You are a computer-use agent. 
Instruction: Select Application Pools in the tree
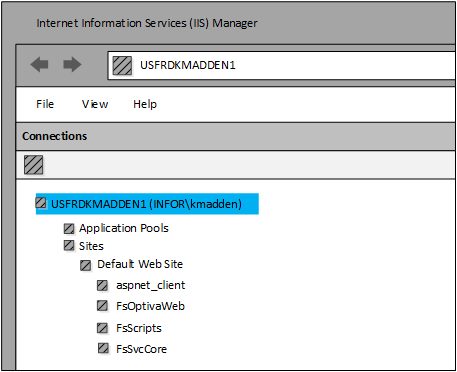[x=124, y=228]
